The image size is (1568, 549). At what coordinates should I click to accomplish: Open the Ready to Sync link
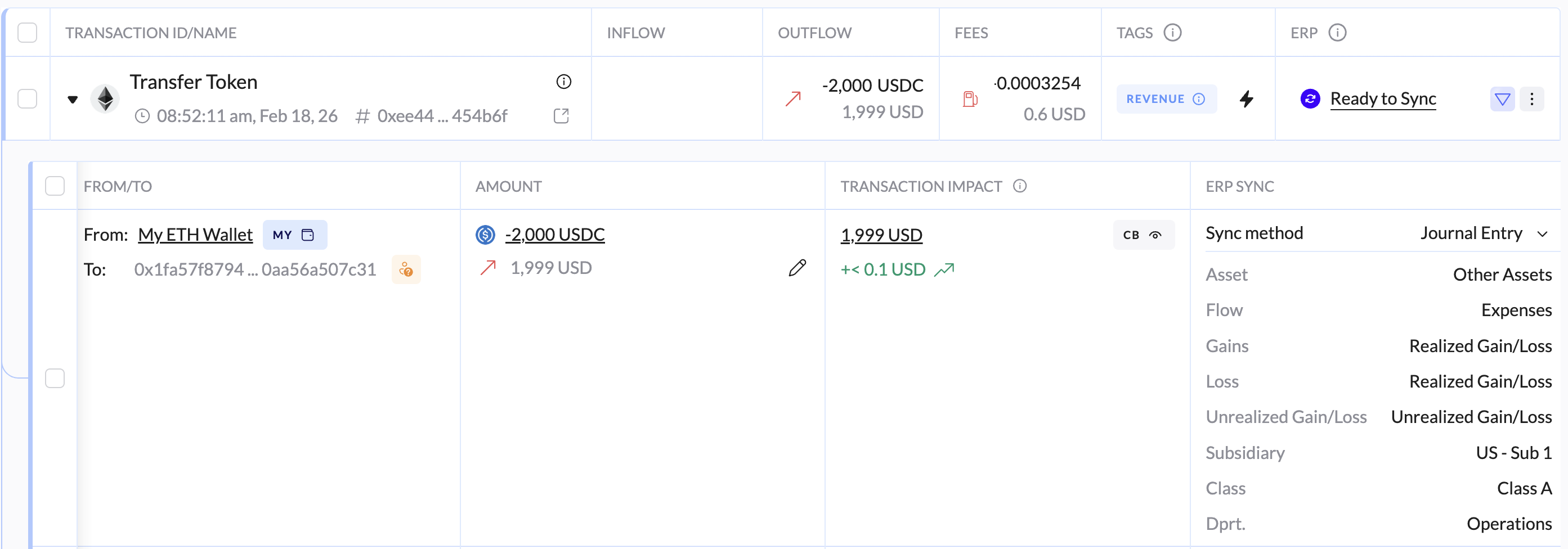coord(1382,98)
